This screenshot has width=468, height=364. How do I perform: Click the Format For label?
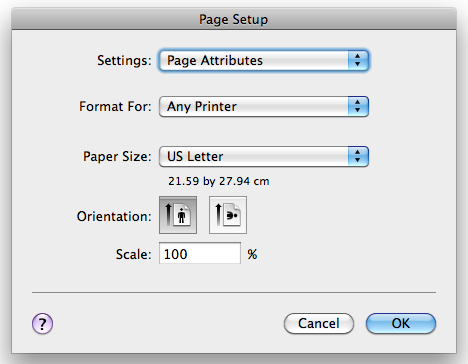(115, 107)
